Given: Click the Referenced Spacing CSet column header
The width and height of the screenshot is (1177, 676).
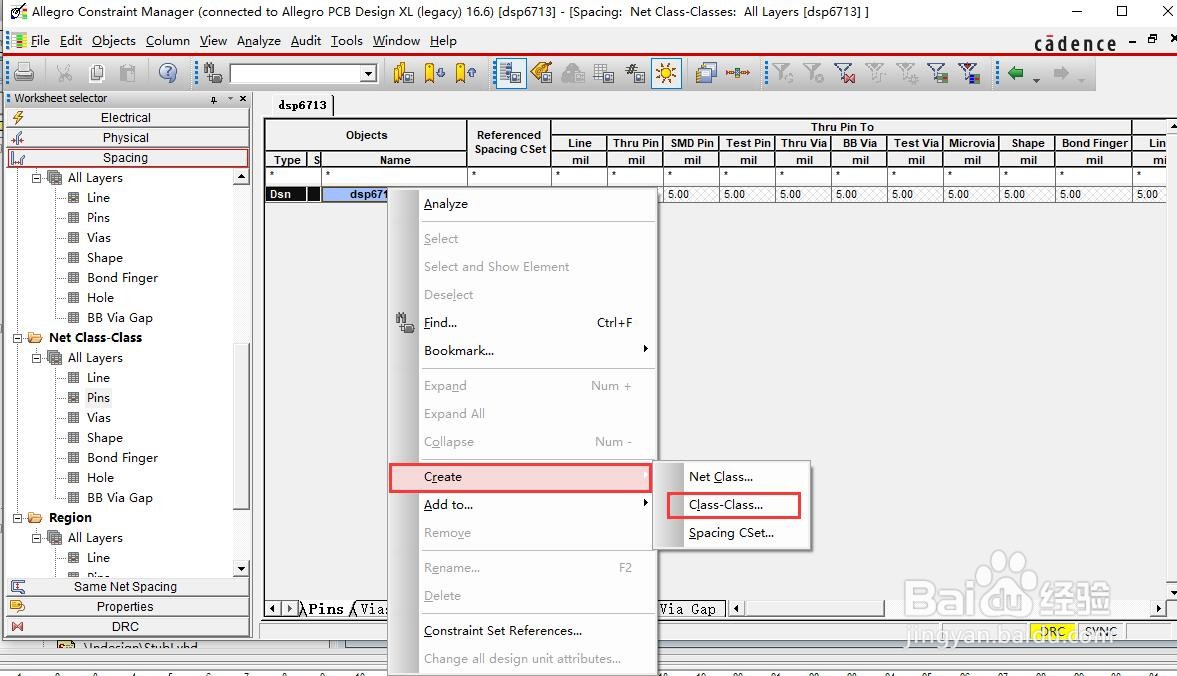Looking at the screenshot, I should point(509,143).
